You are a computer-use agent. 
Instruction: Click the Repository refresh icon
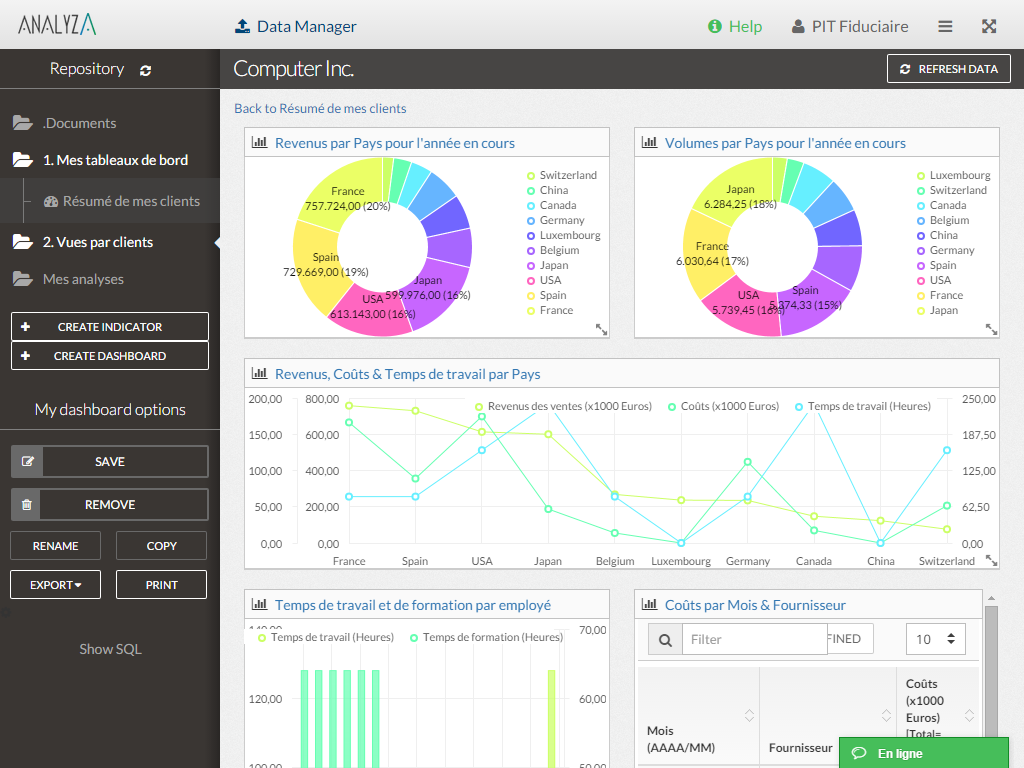tap(146, 70)
